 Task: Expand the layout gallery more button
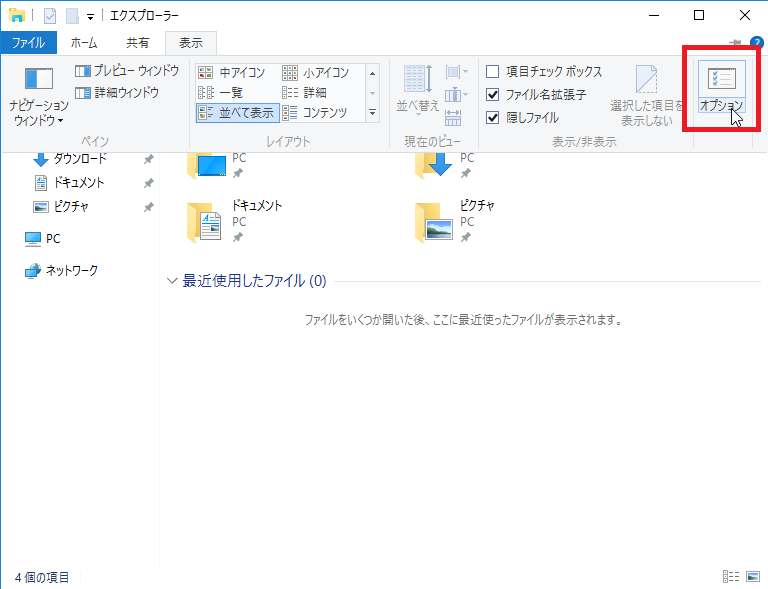[x=372, y=113]
